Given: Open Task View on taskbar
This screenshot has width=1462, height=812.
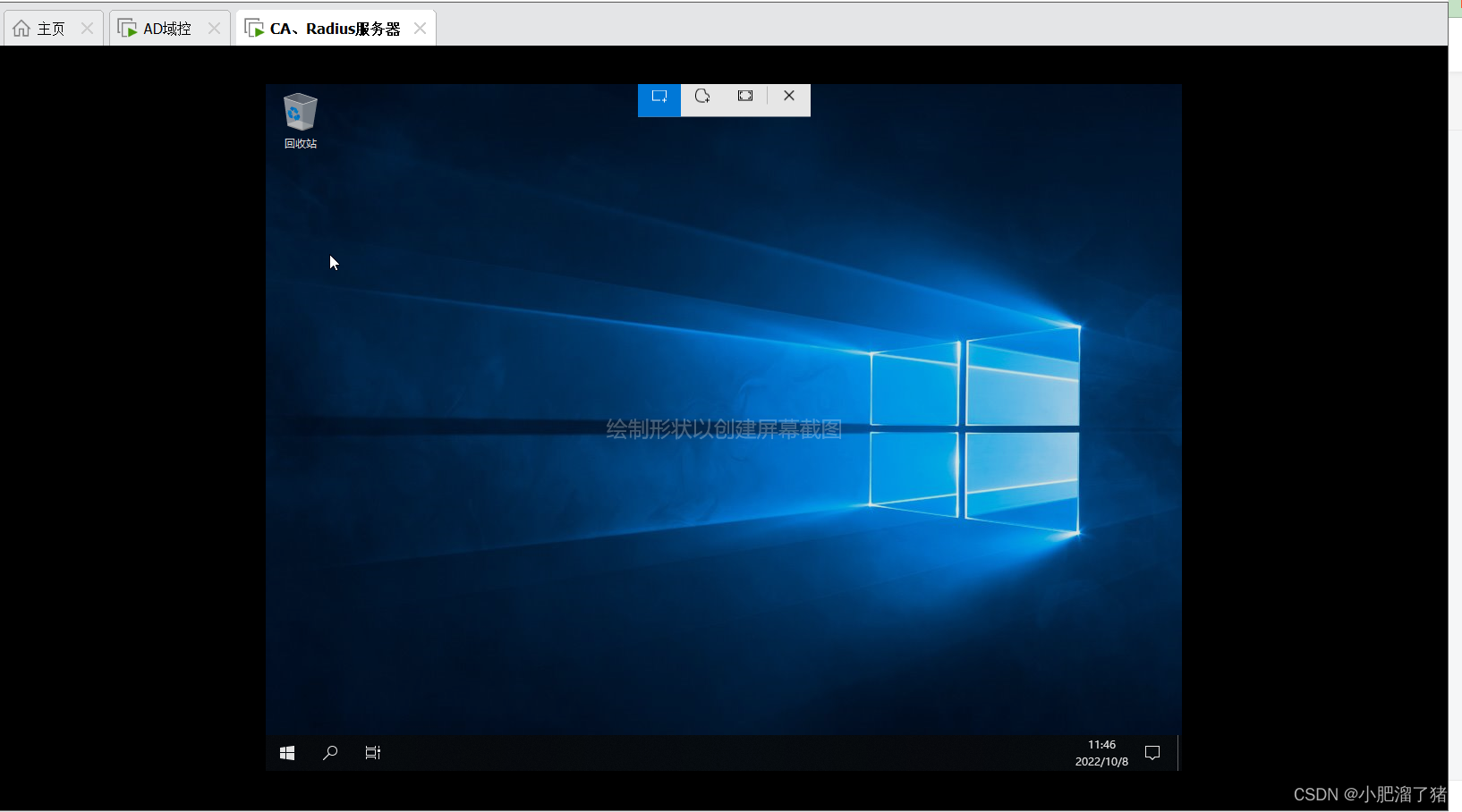Looking at the screenshot, I should pos(373,753).
